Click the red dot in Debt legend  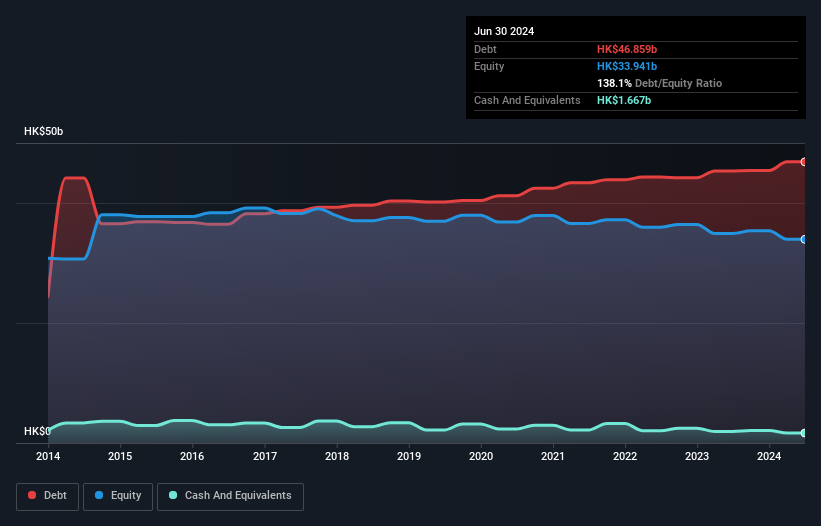[x=32, y=495]
